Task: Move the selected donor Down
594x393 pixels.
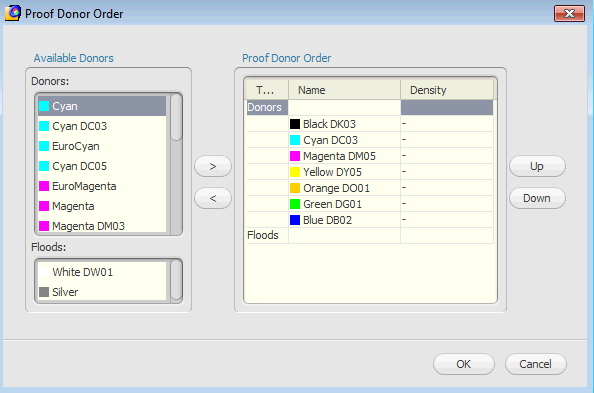Action: pos(537,198)
